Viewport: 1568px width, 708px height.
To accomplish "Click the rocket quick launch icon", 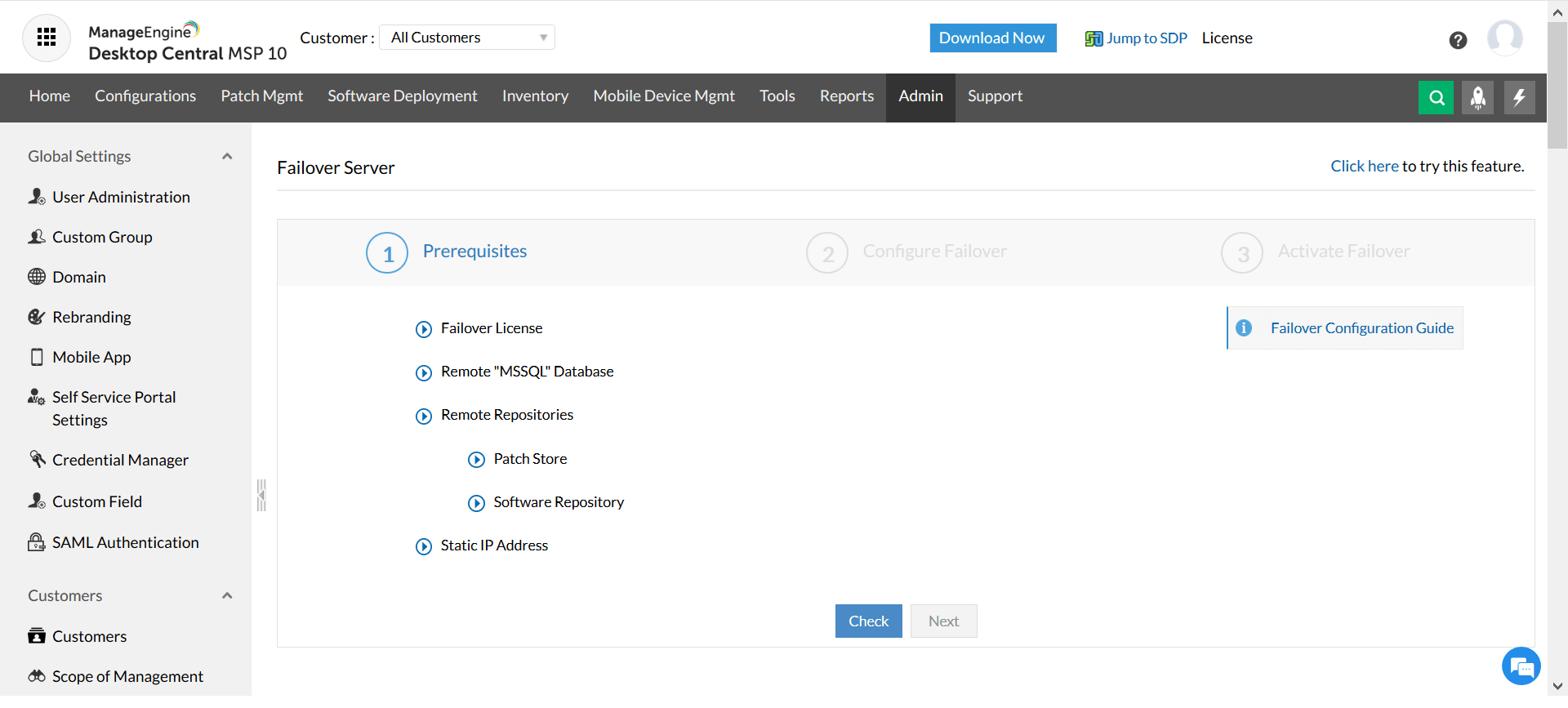I will (1477, 98).
